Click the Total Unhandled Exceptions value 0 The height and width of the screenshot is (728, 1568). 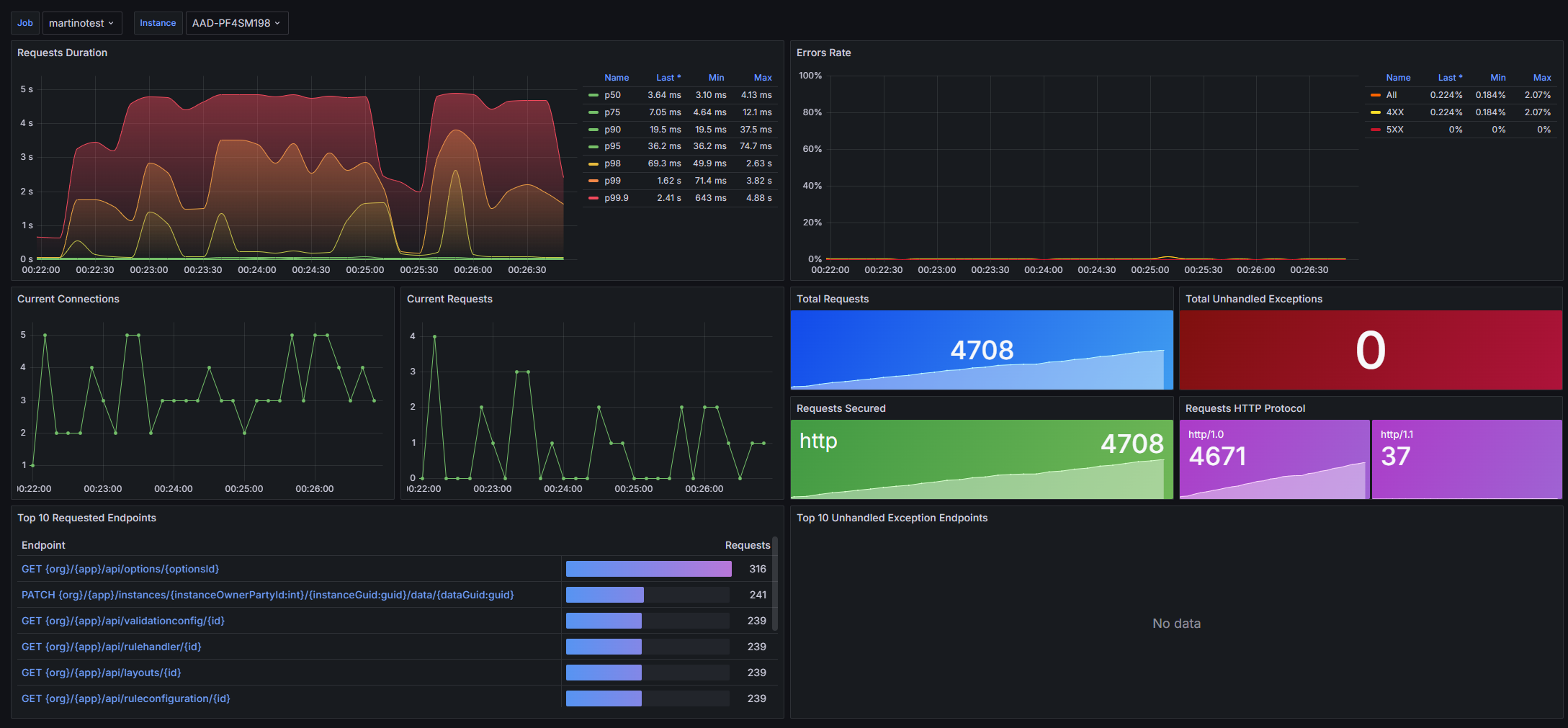pyautogui.click(x=1370, y=351)
